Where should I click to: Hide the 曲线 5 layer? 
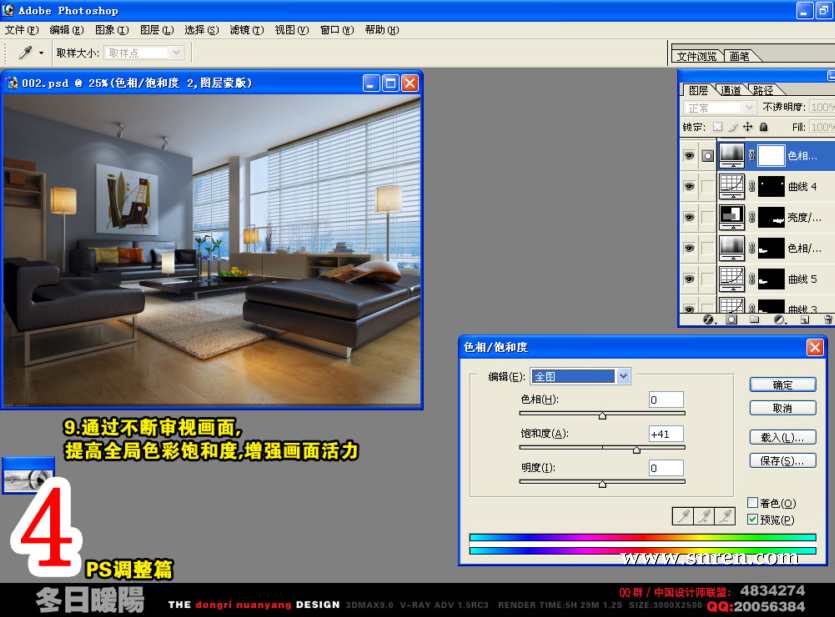tap(690, 279)
